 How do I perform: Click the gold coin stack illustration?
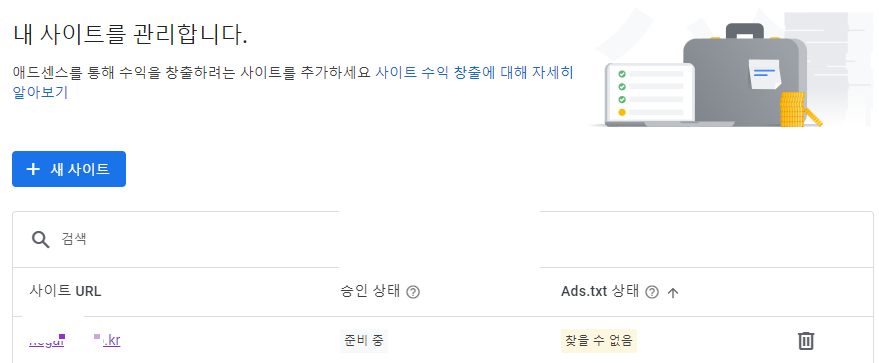pos(797,110)
